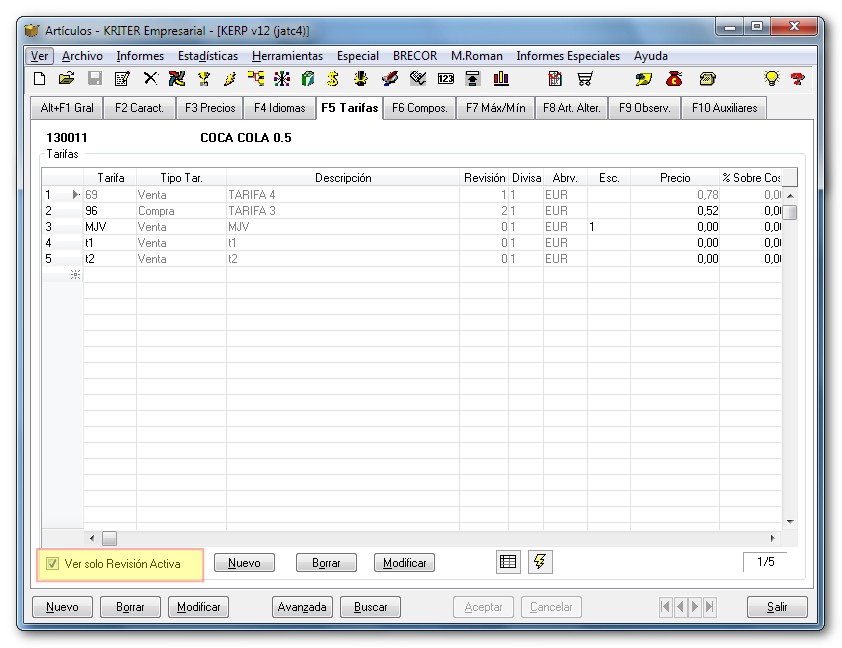Click the colorful snowflake toolbar icon

coord(281,79)
